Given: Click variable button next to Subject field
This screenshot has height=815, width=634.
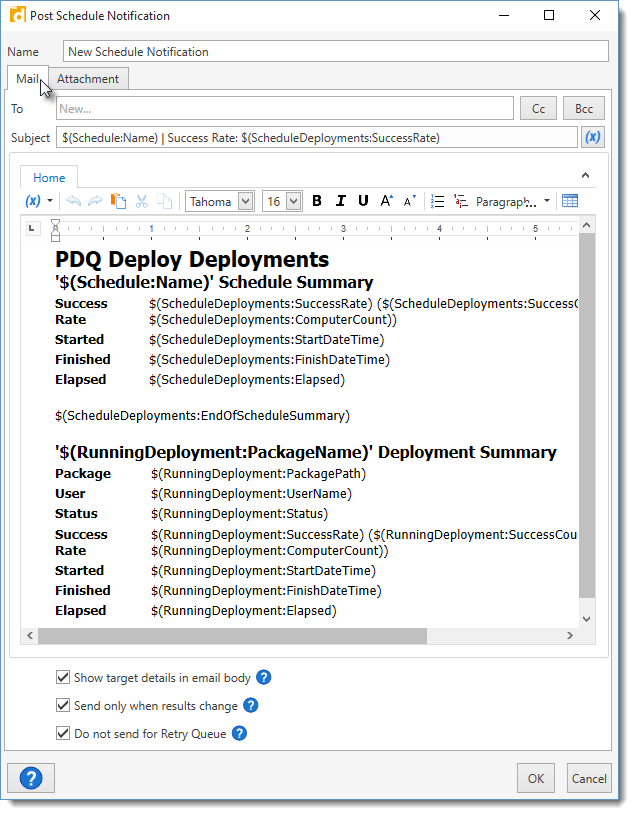Looking at the screenshot, I should (x=592, y=137).
